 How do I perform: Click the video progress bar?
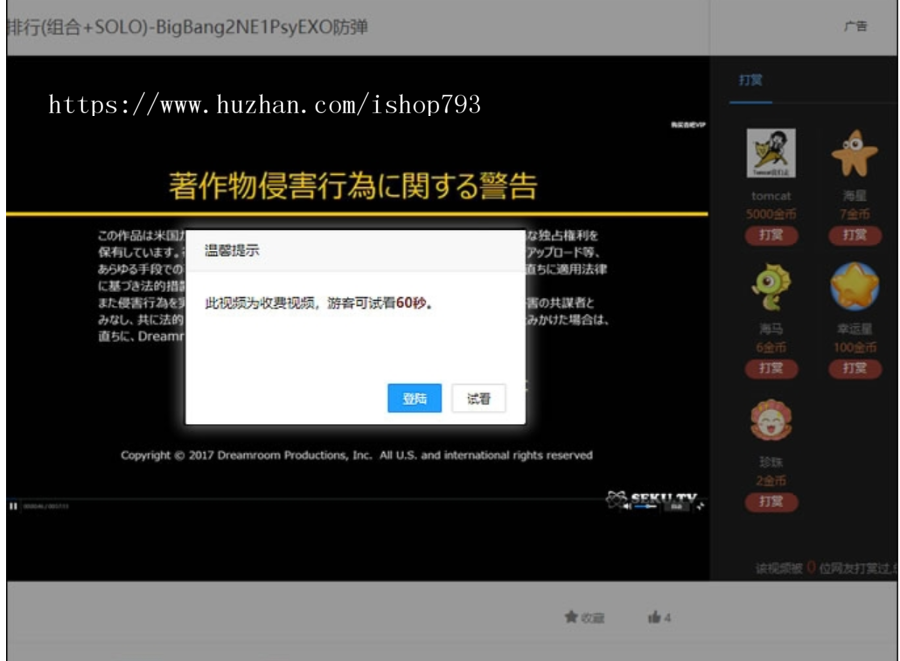pos(300,499)
